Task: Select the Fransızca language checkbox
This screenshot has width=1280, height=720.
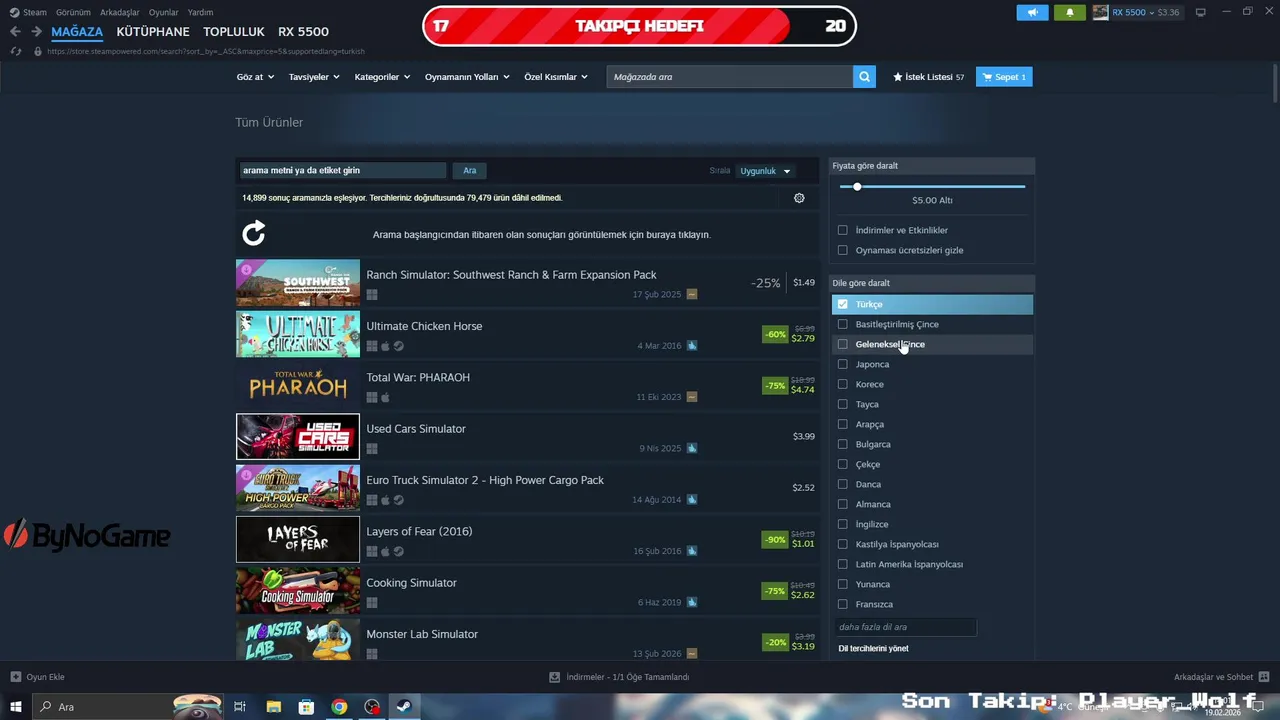Action: [842, 604]
